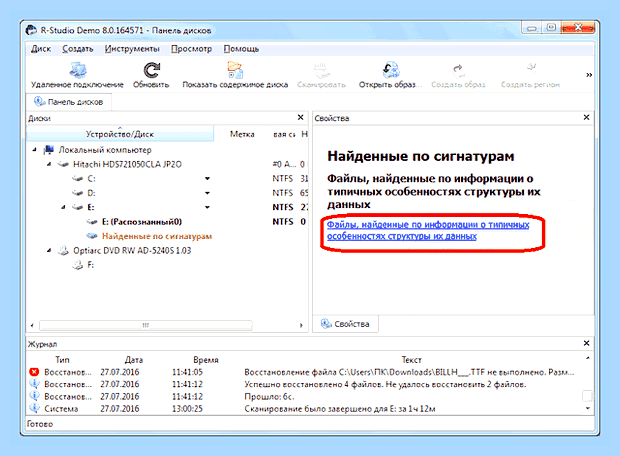
Task: Open the dropdown arrow for drive C:
Action: click(207, 179)
